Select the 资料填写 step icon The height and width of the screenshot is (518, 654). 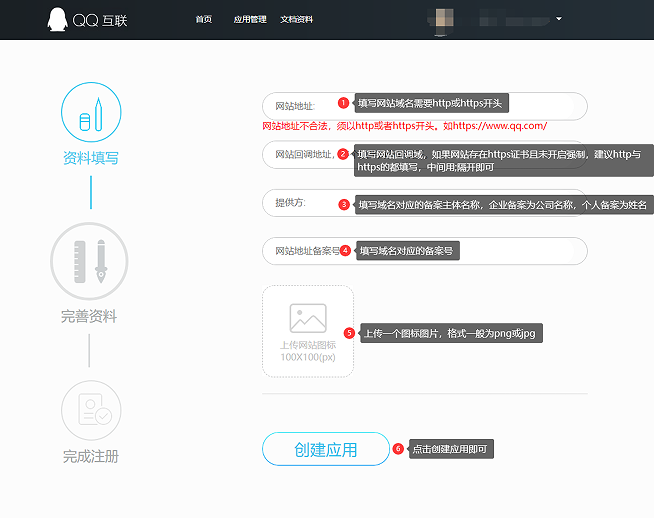91,112
